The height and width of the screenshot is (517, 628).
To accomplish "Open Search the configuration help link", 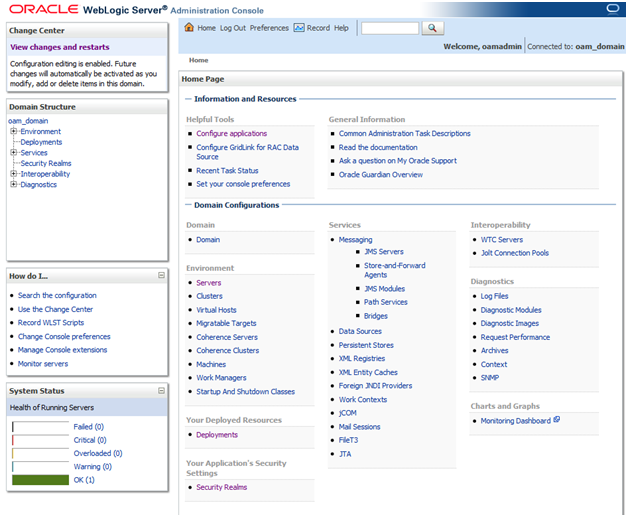I will [57, 296].
